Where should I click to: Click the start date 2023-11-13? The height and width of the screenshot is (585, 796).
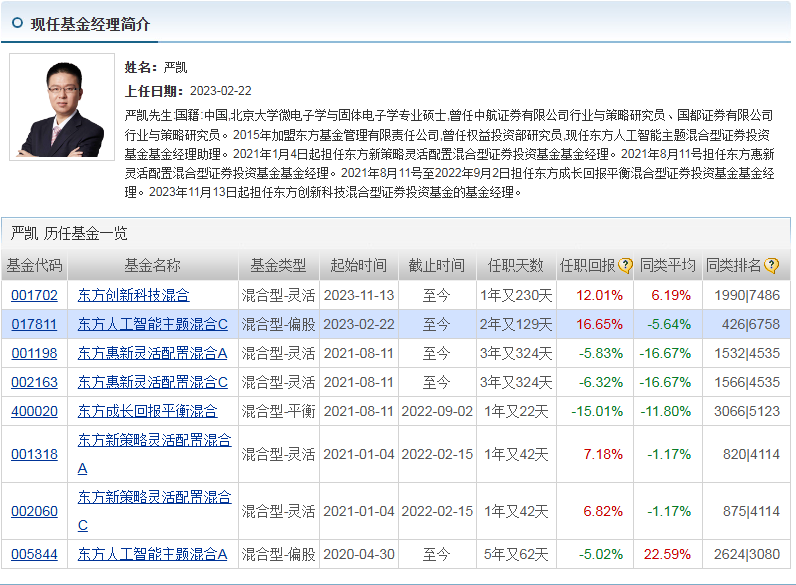pyautogui.click(x=359, y=295)
